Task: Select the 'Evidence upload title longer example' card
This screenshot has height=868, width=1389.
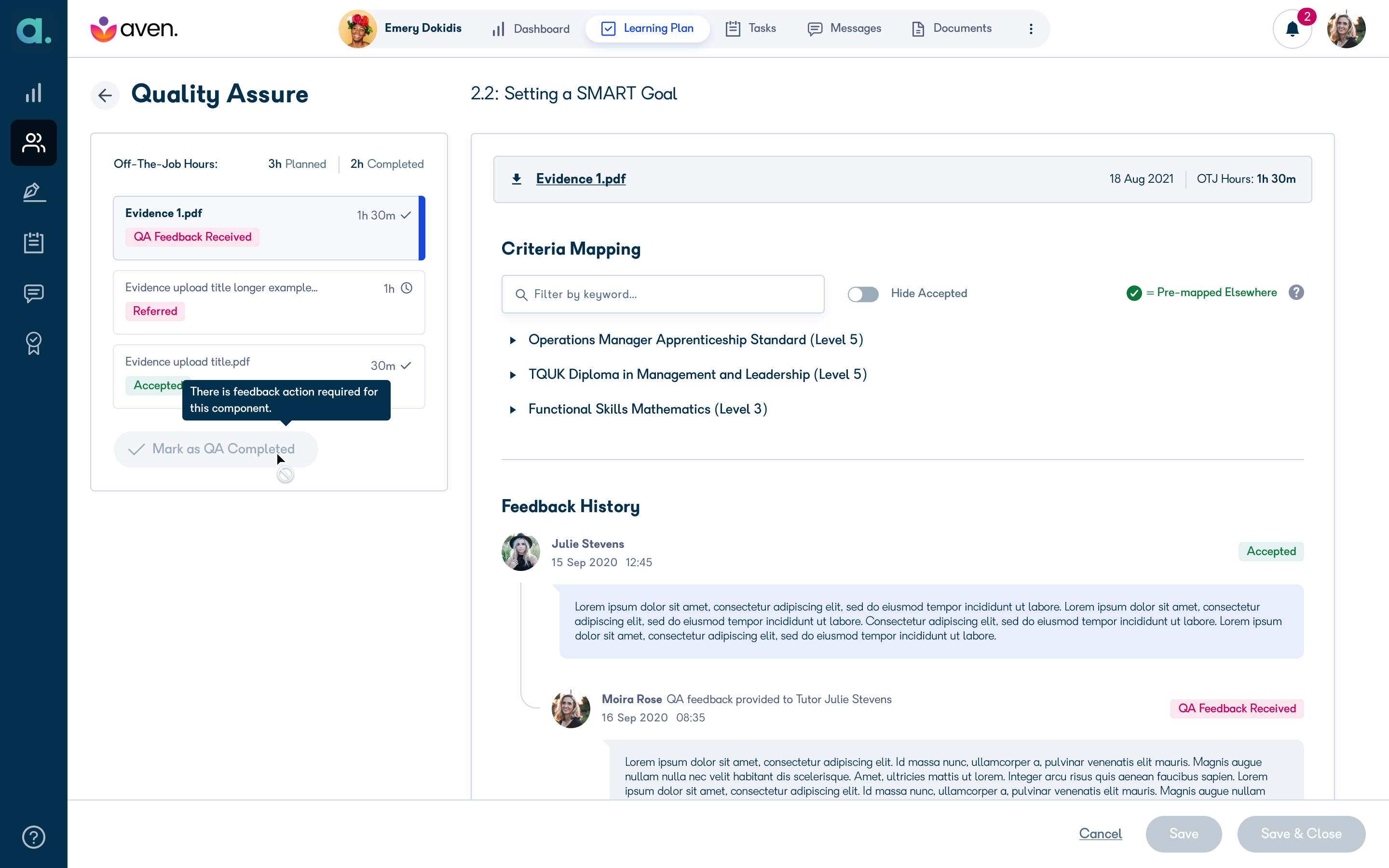Action: [269, 302]
